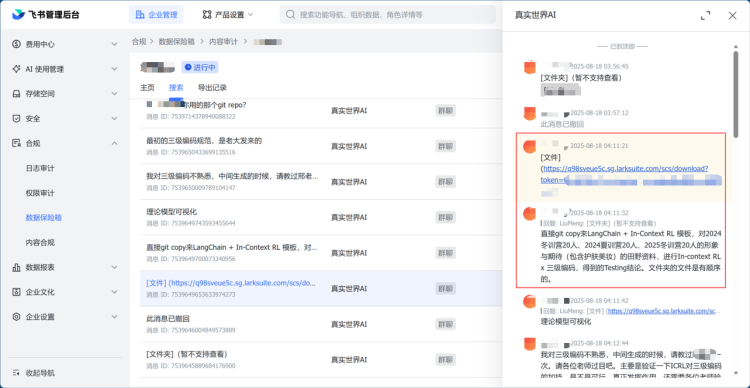Screen dimensions: 750x388
Task: Expand the 真实世界AI panel to fullscreen
Action: click(706, 15)
